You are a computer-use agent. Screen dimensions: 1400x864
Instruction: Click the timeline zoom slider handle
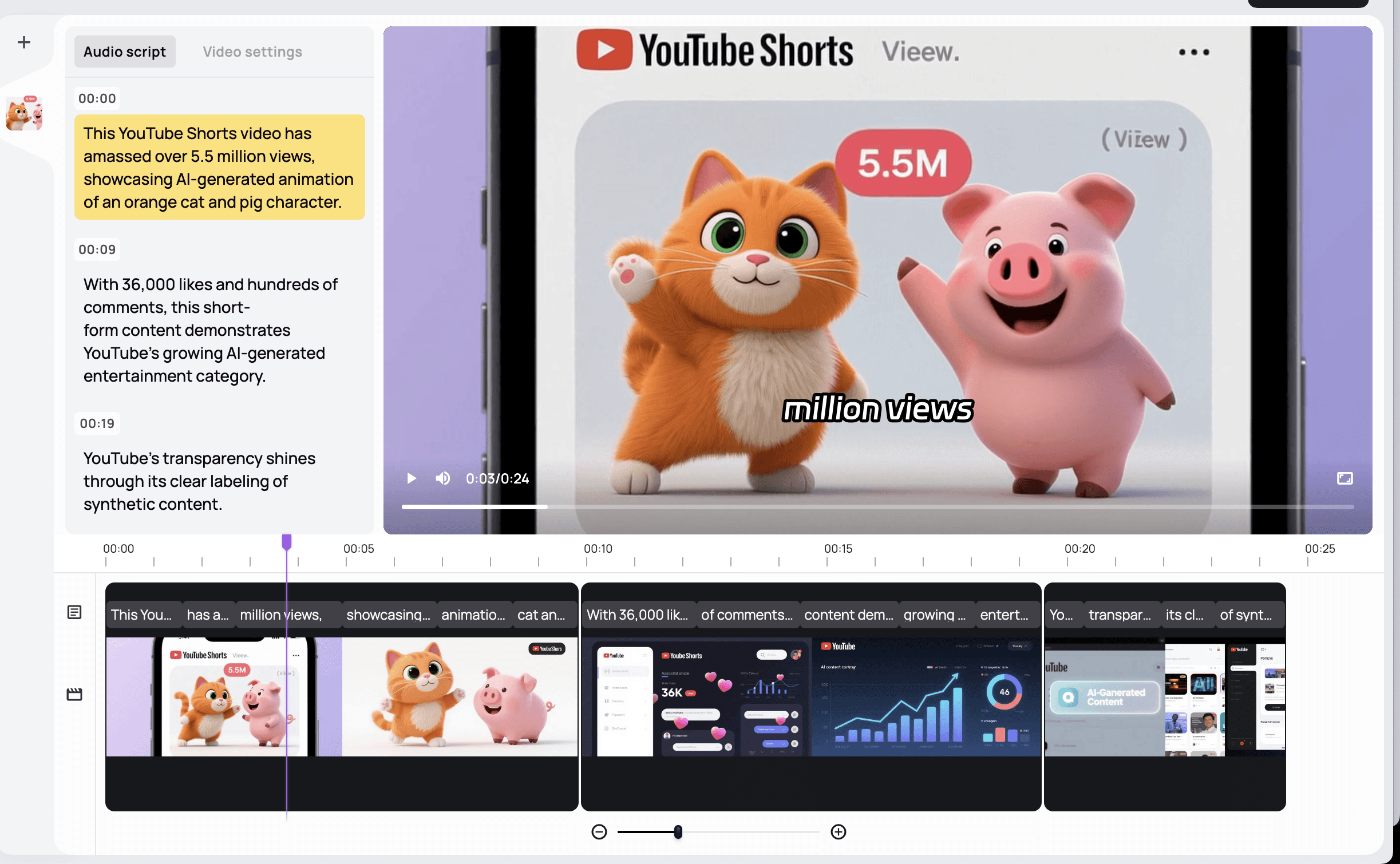pos(678,832)
